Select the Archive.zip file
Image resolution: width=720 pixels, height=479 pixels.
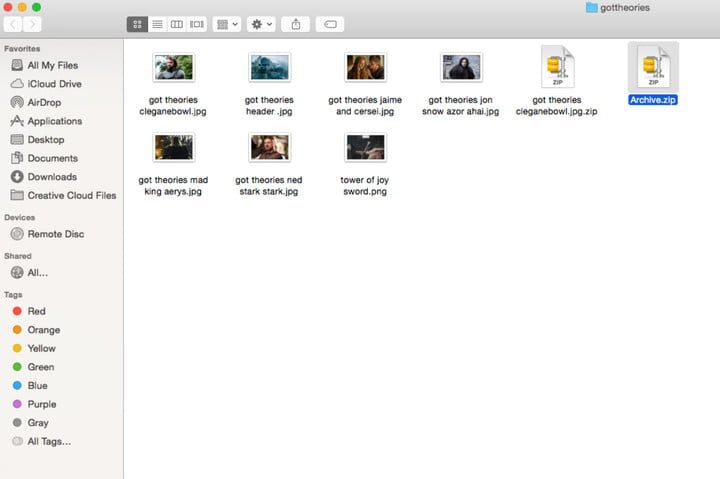coord(653,70)
